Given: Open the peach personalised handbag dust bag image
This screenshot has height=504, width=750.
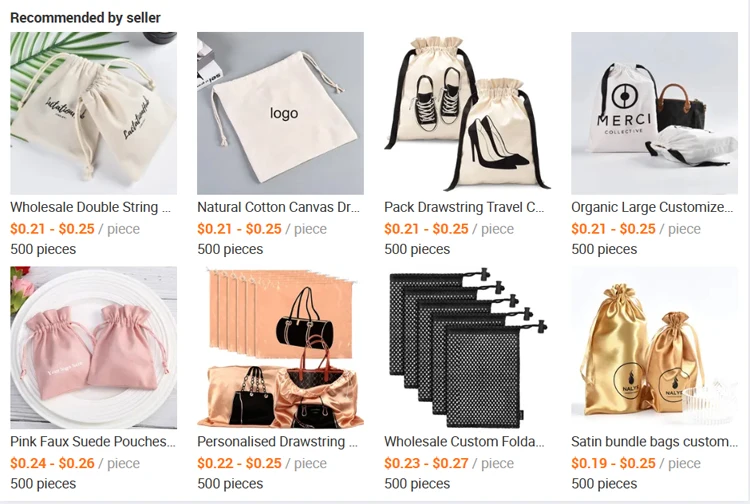Looking at the screenshot, I should click(x=280, y=348).
